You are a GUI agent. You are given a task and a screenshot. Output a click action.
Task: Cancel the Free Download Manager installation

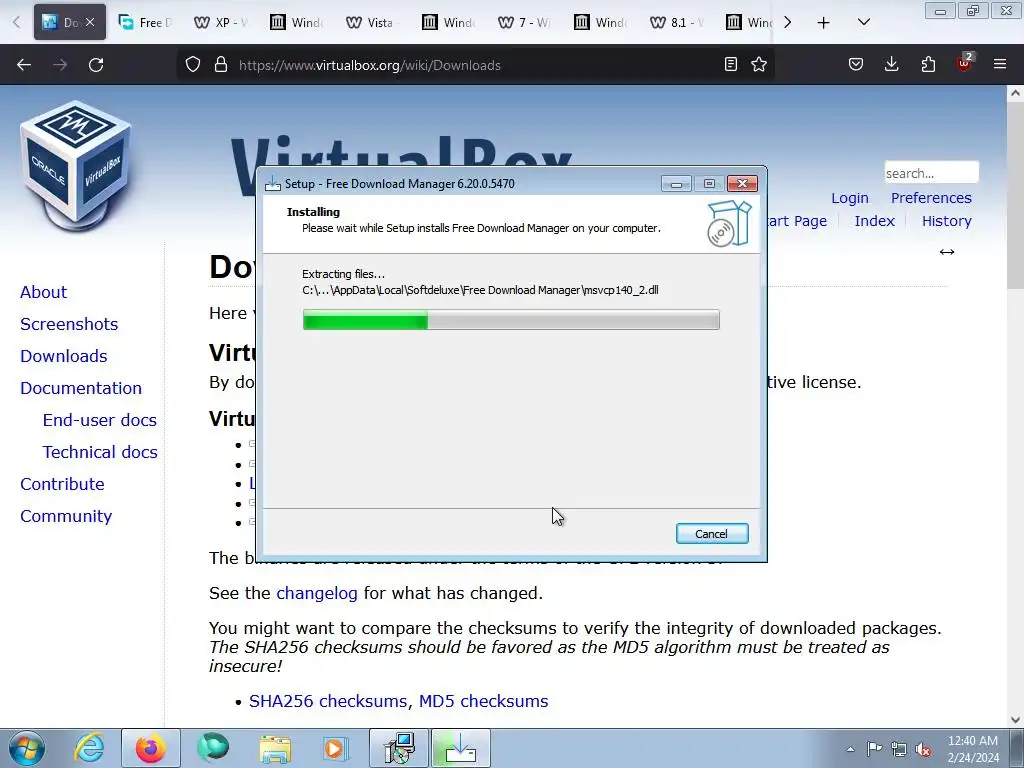[712, 534]
